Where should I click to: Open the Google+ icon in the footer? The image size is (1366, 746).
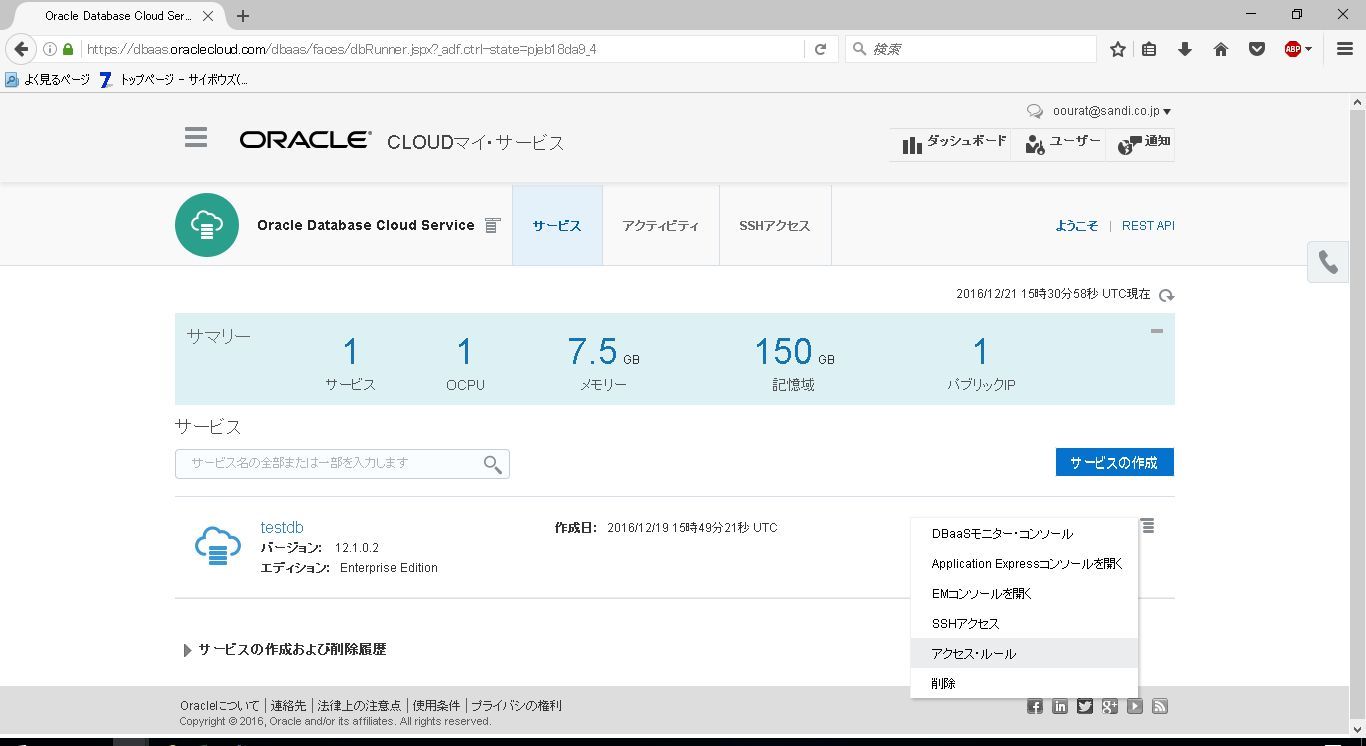pyautogui.click(x=1110, y=707)
